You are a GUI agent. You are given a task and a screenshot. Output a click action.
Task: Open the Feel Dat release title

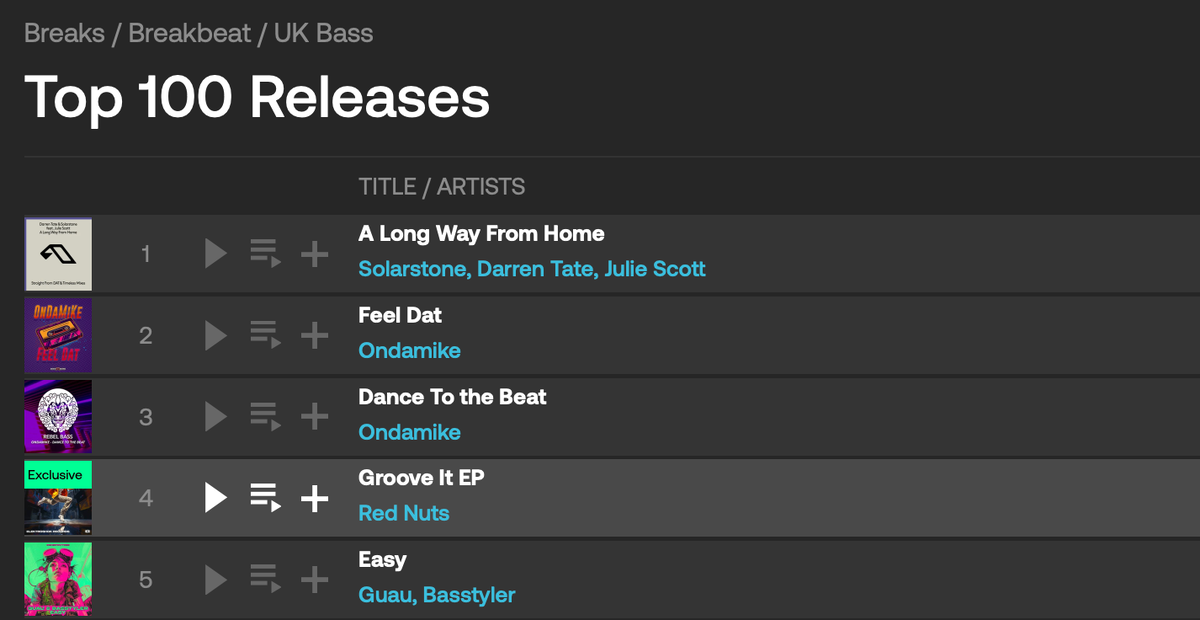(400, 315)
